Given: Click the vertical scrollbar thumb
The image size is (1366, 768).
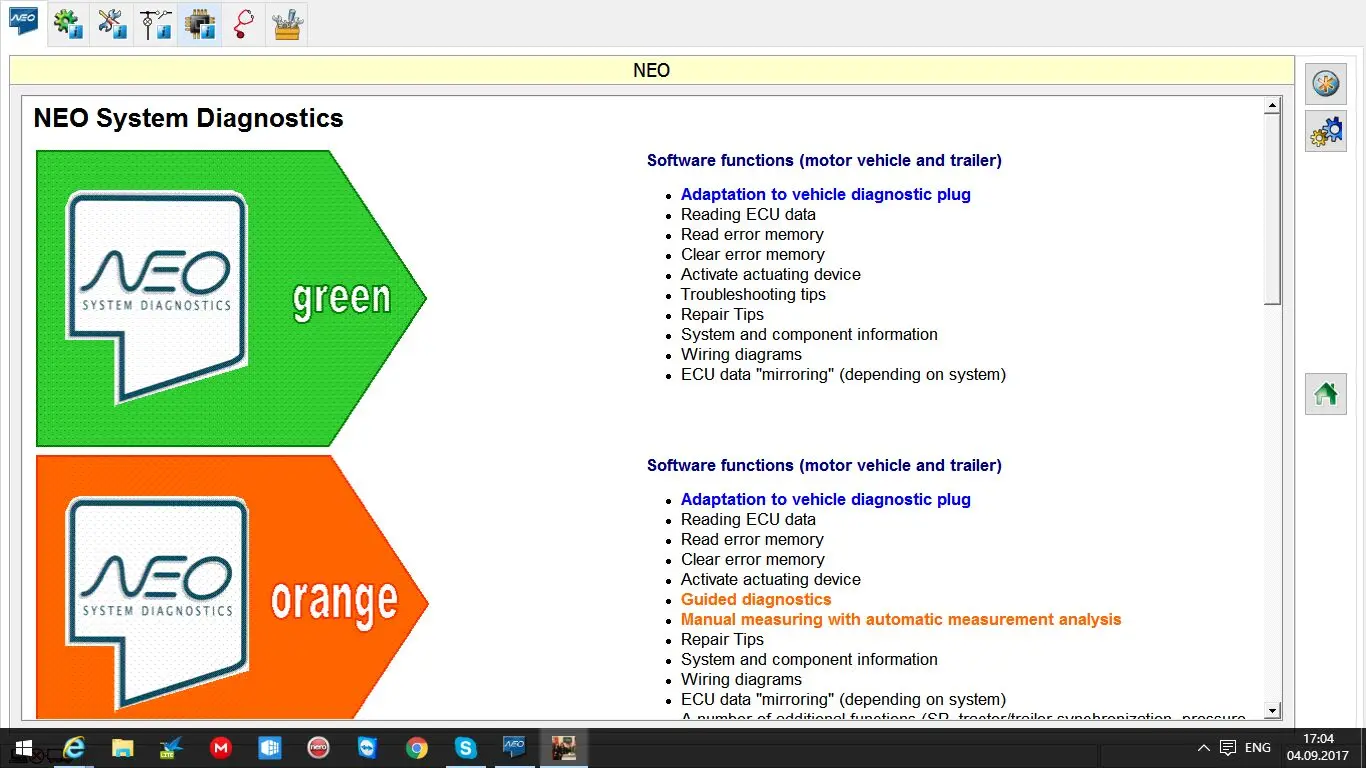Looking at the screenshot, I should (1273, 209).
